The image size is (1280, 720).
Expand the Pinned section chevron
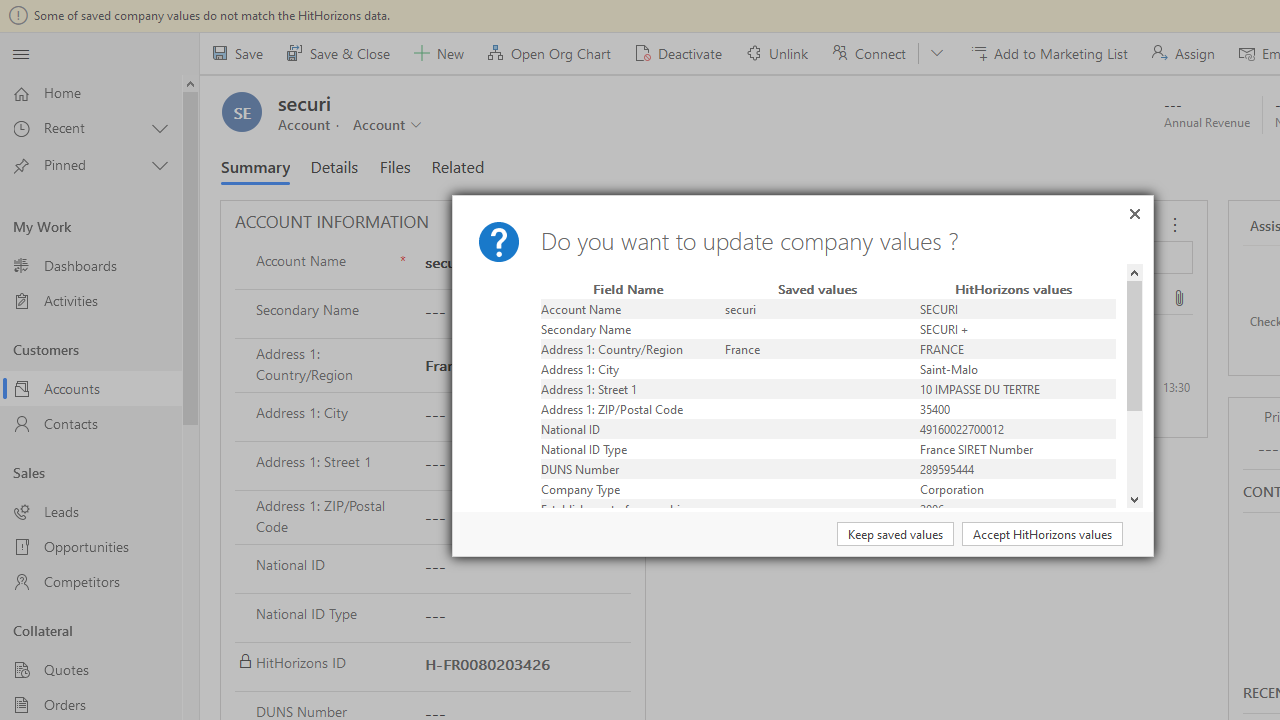coord(160,165)
